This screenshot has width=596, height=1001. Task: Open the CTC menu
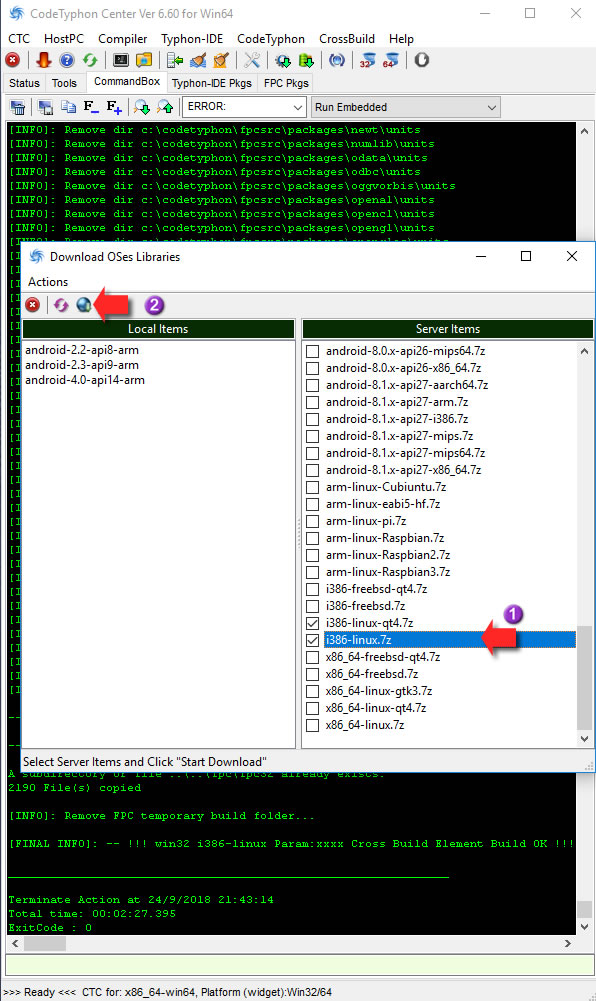point(19,39)
